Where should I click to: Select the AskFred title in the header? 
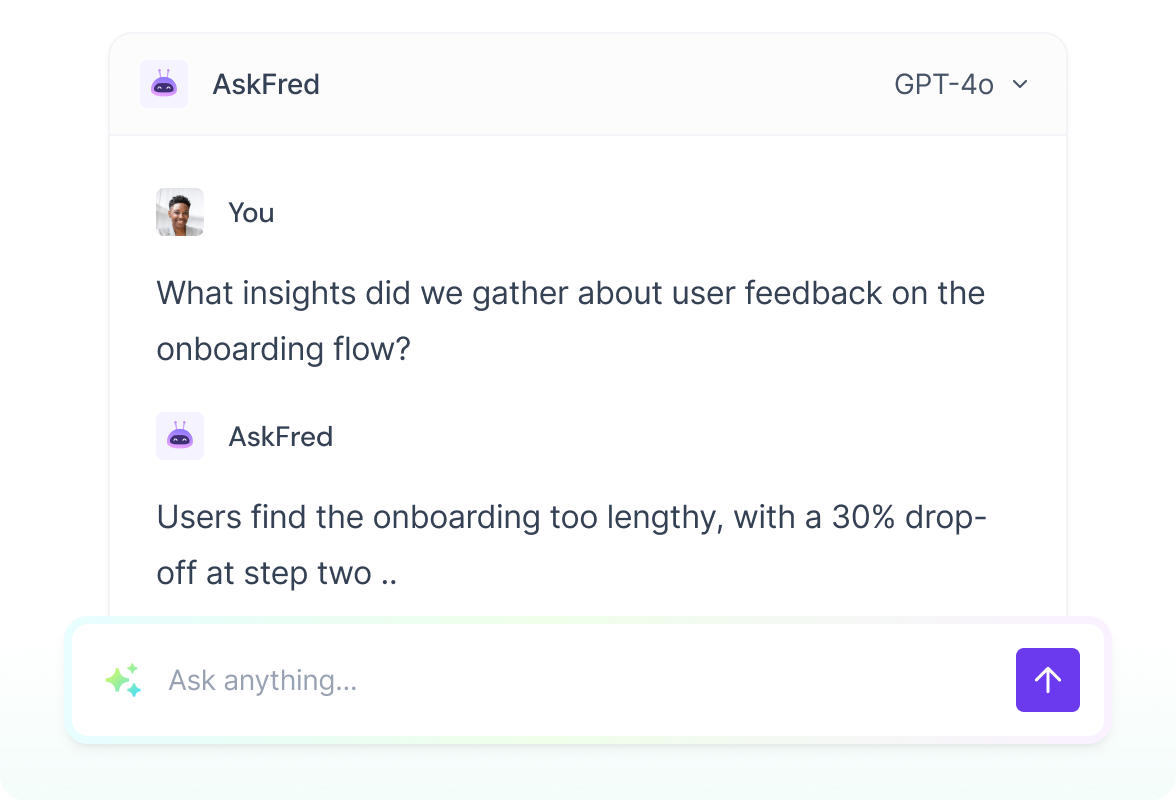tap(266, 84)
